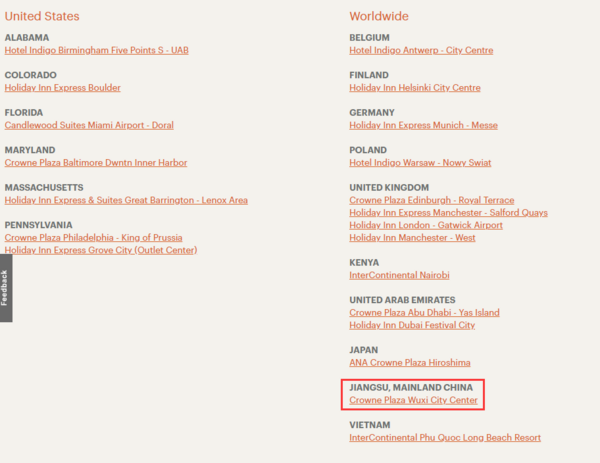The width and height of the screenshot is (600, 463).
Task: Click the ALABAMA state label
Action: pos(27,37)
